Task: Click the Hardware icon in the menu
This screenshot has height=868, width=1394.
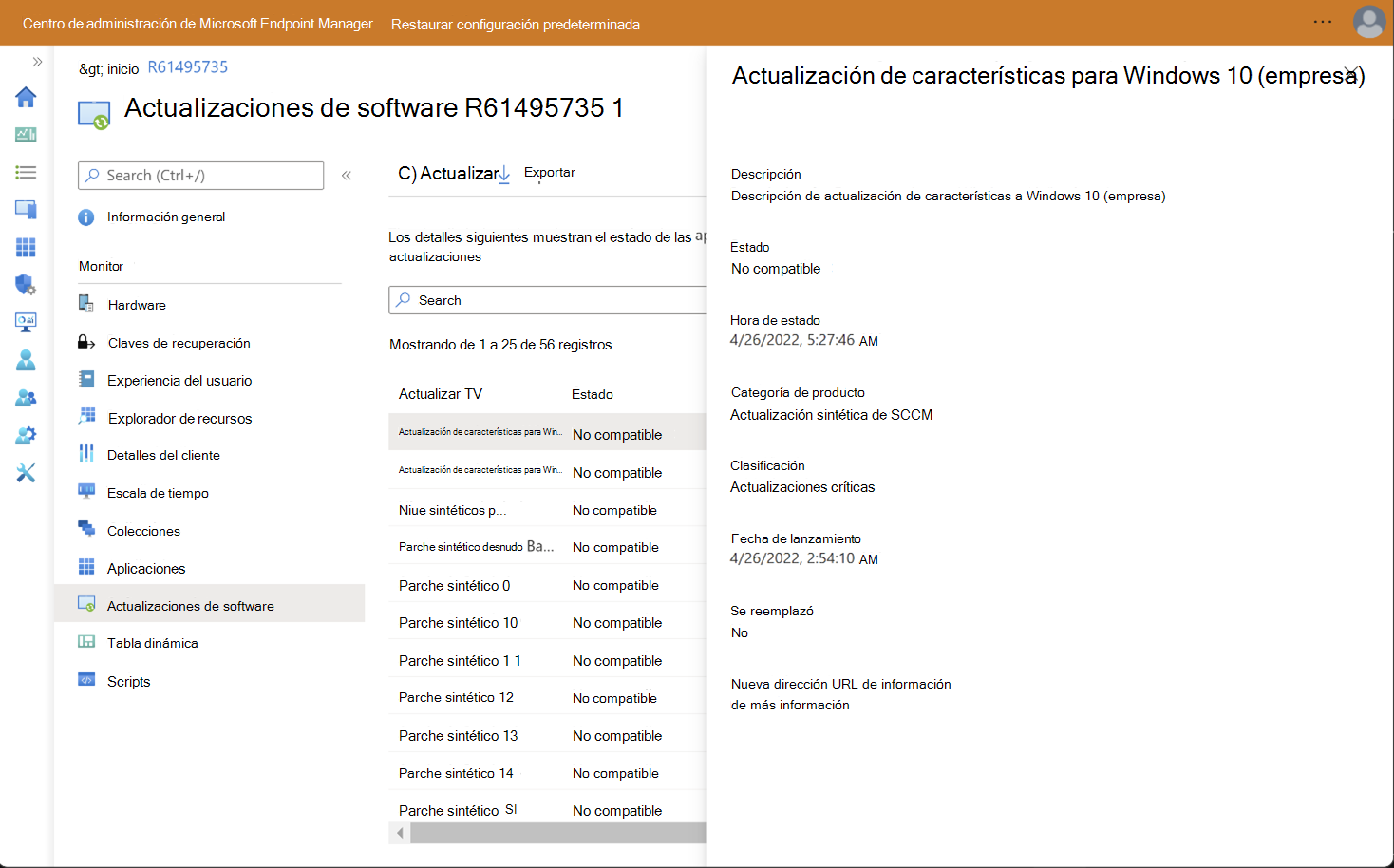Action: (x=86, y=304)
